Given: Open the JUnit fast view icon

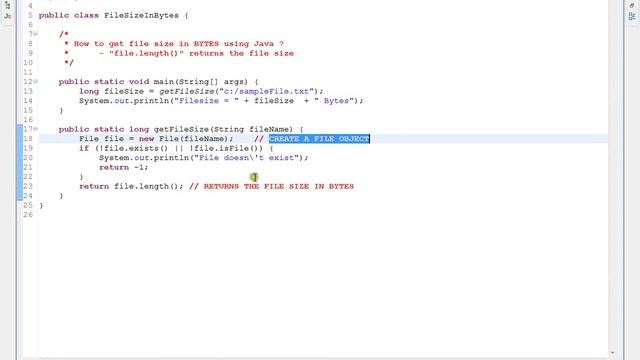Looking at the screenshot, I should 7,16.
